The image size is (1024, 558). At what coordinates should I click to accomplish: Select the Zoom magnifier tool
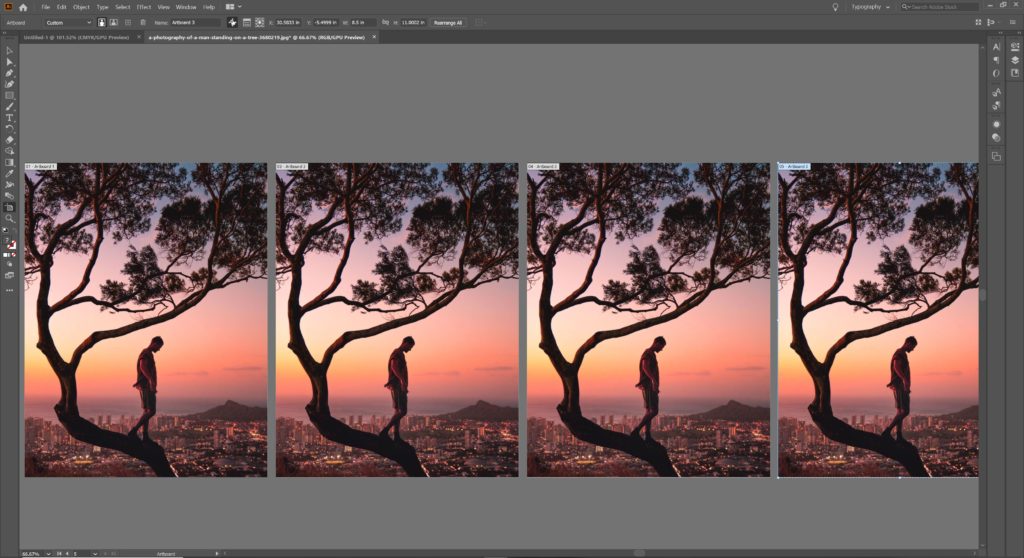click(10, 218)
